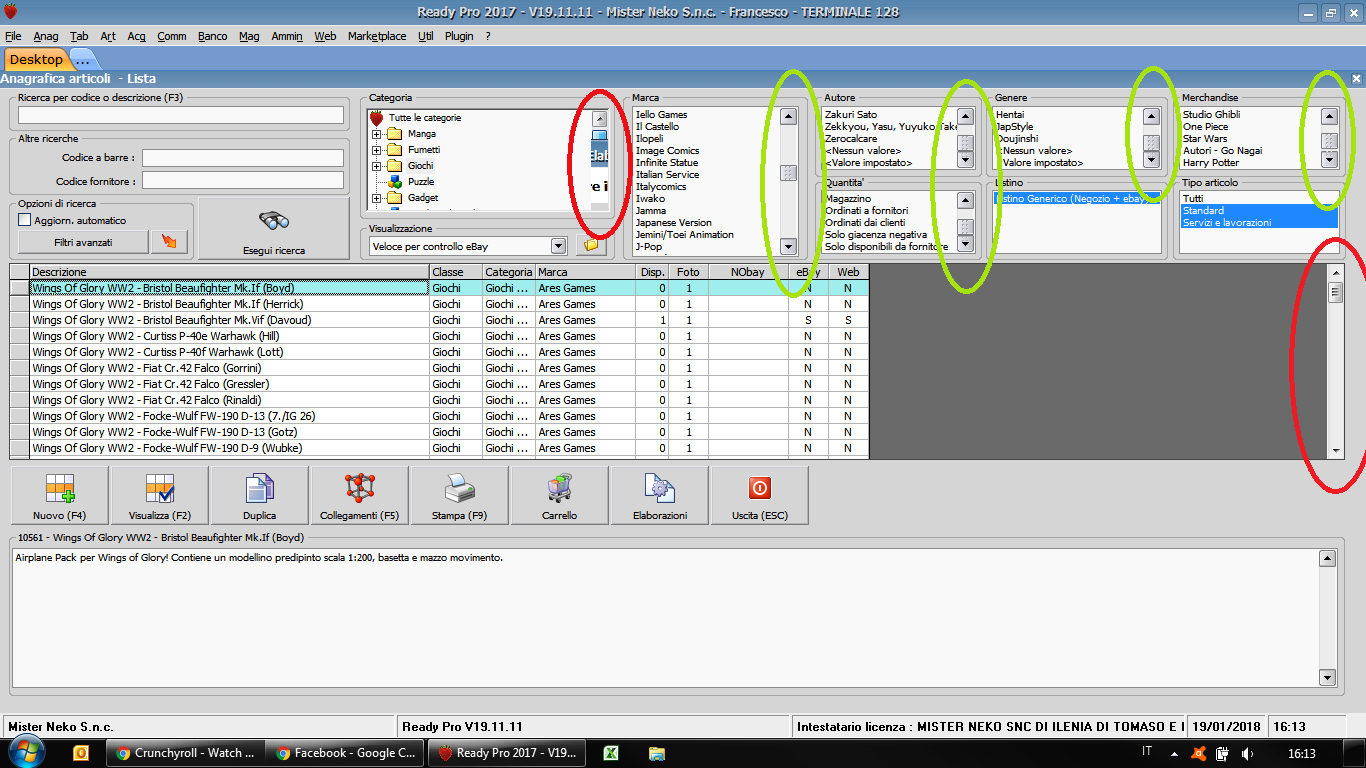Click the Puzzle piece icon in Categoria
The height and width of the screenshot is (768, 1366).
pos(394,182)
